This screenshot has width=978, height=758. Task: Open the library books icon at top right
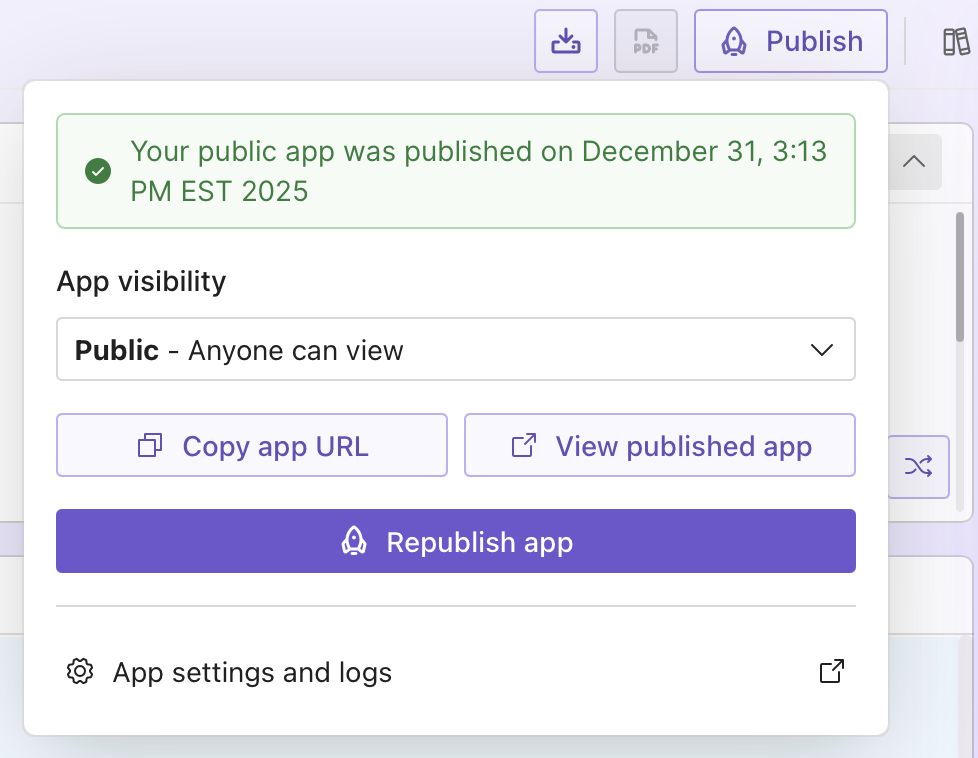(x=957, y=41)
